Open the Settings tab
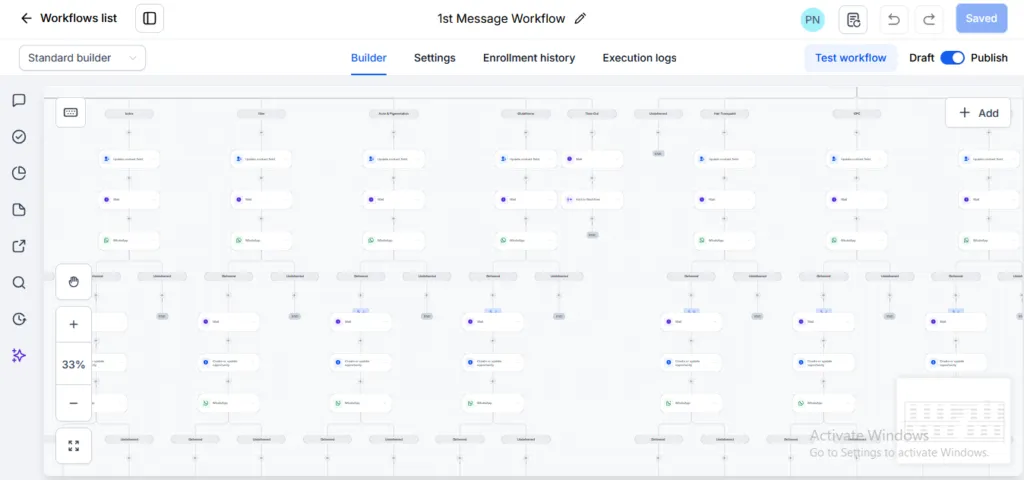This screenshot has width=1024, height=480. click(435, 57)
